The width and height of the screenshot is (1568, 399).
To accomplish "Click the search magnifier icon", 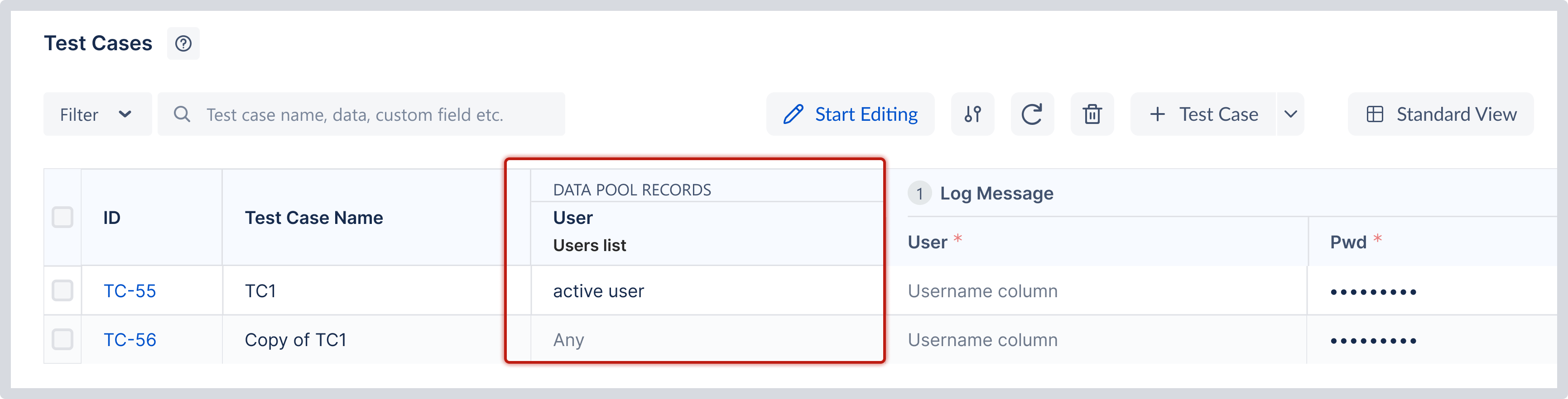I will click(x=181, y=114).
